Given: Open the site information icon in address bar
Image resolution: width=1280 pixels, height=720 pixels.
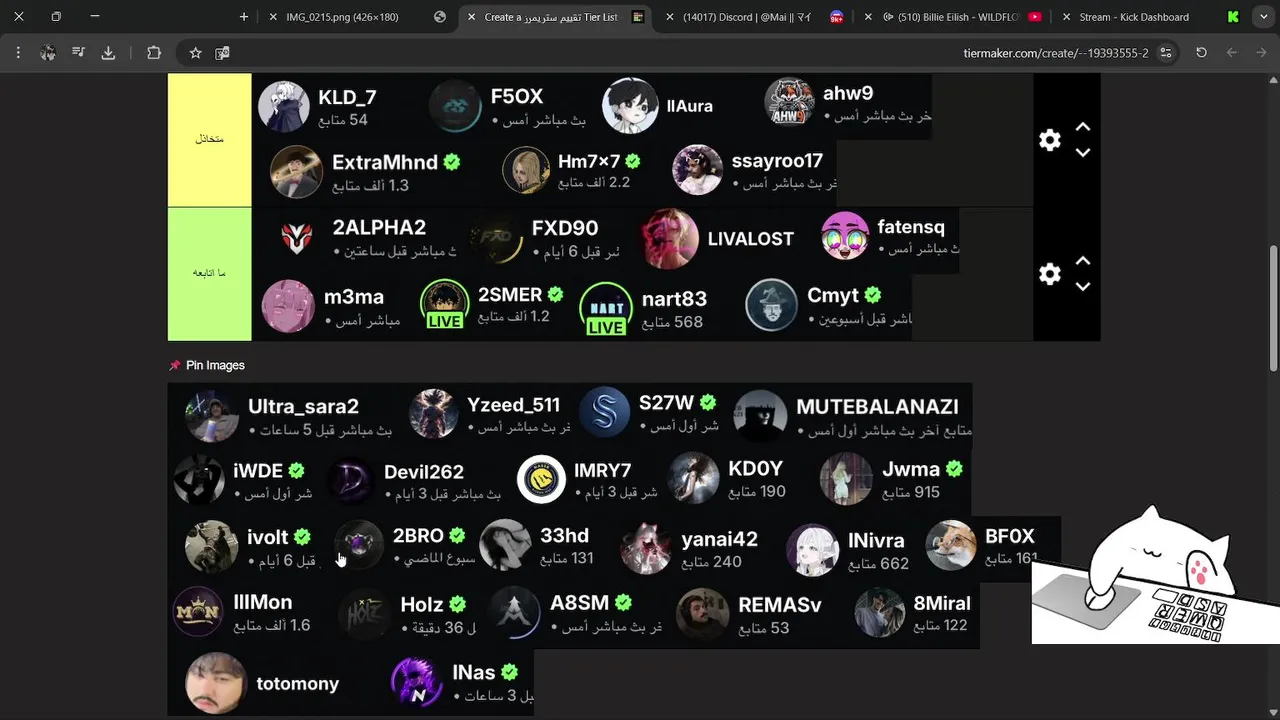Looking at the screenshot, I should pyautogui.click(x=1166, y=53).
